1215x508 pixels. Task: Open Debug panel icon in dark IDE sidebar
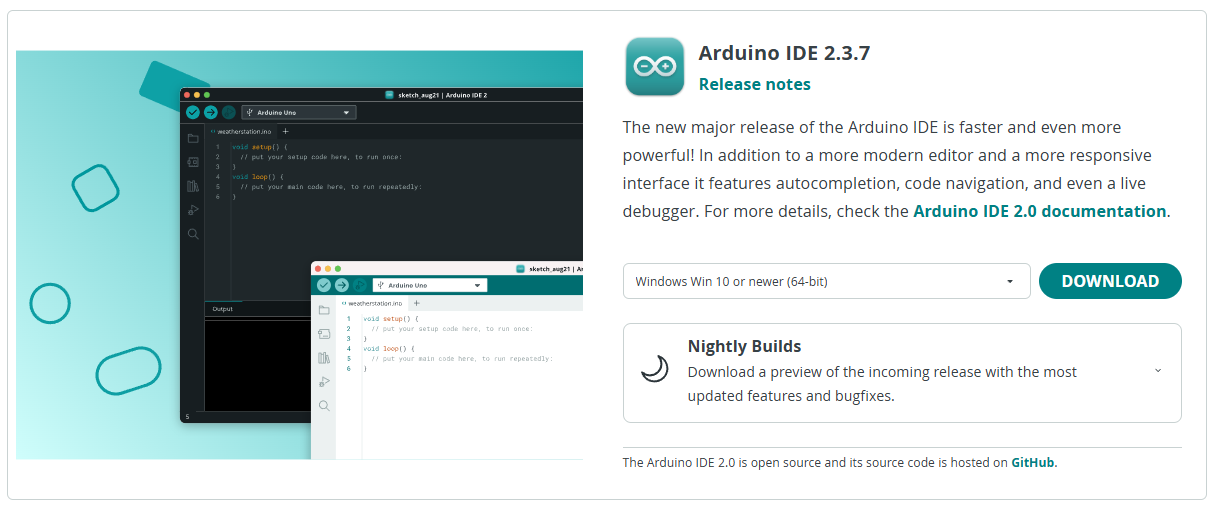[193, 210]
